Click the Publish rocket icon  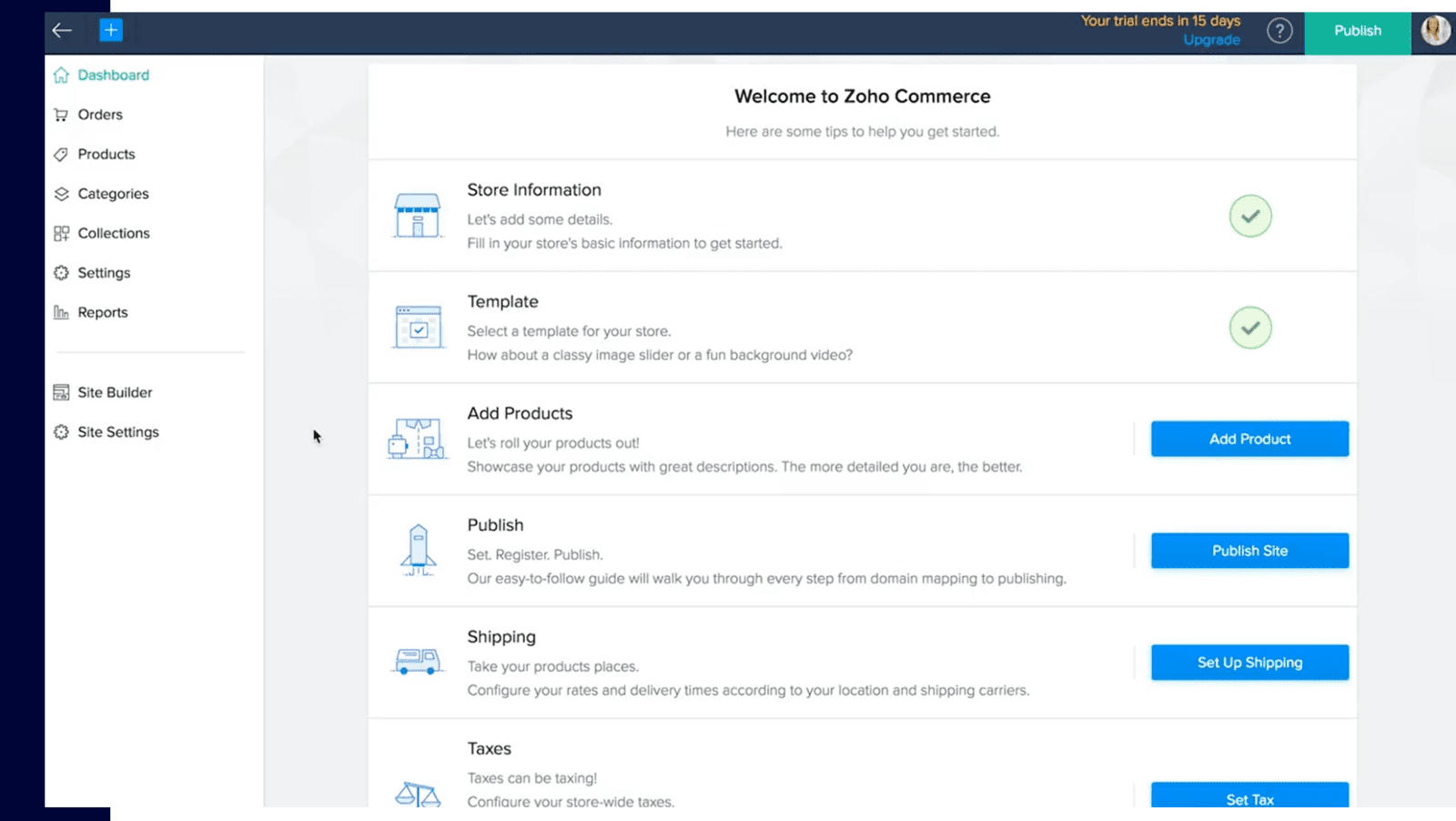[x=418, y=550]
